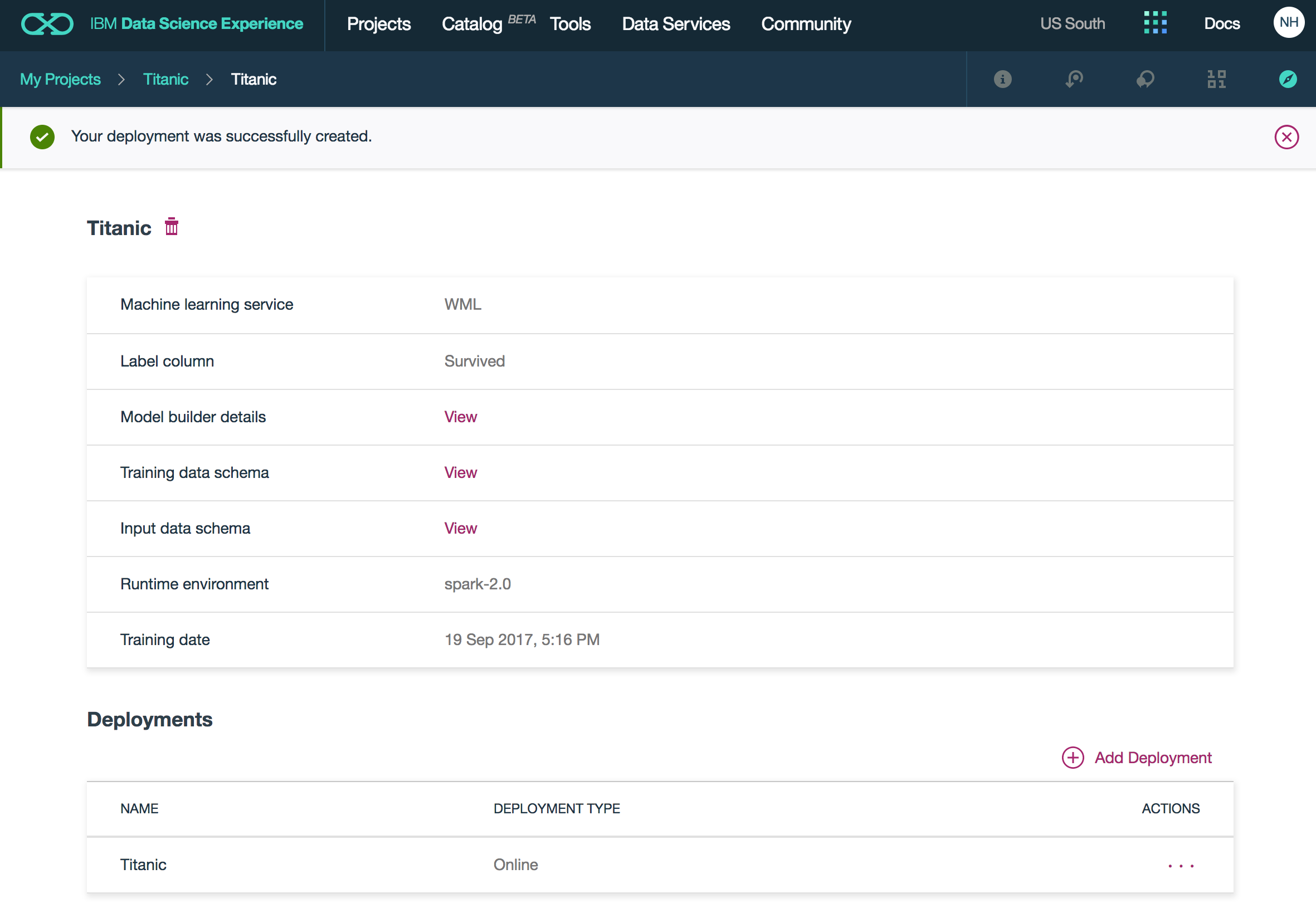Click the Deployments section heading
The height and width of the screenshot is (908, 1316).
click(x=150, y=720)
